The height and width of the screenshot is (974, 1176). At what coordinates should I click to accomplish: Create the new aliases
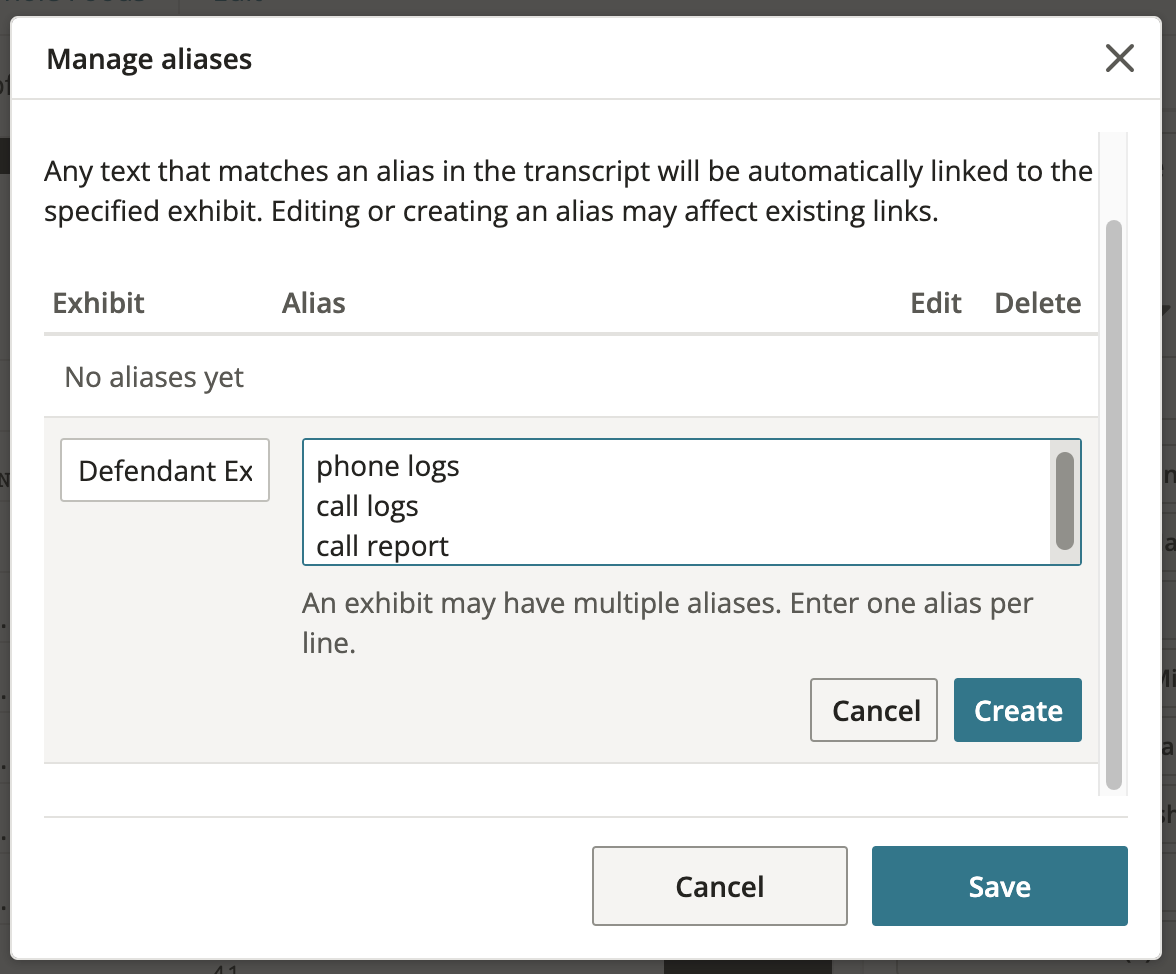click(1018, 710)
